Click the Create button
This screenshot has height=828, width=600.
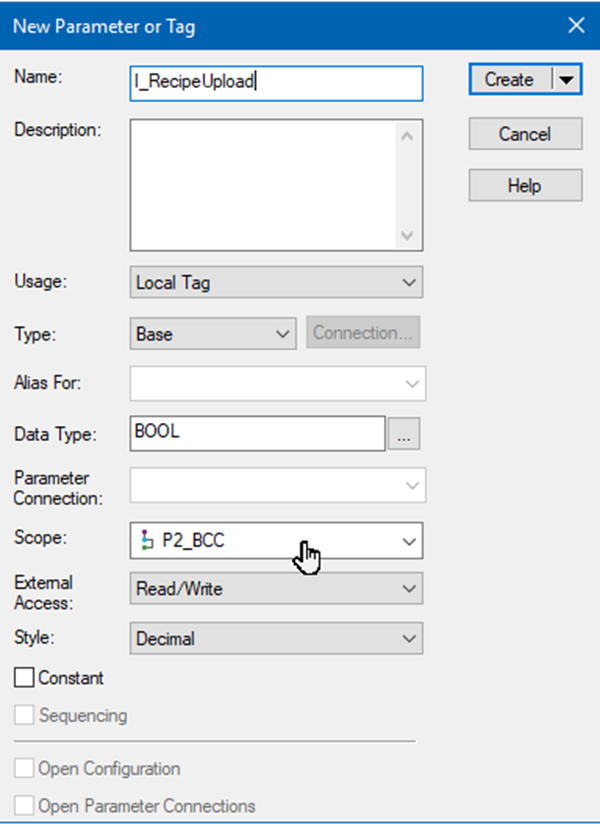click(510, 80)
